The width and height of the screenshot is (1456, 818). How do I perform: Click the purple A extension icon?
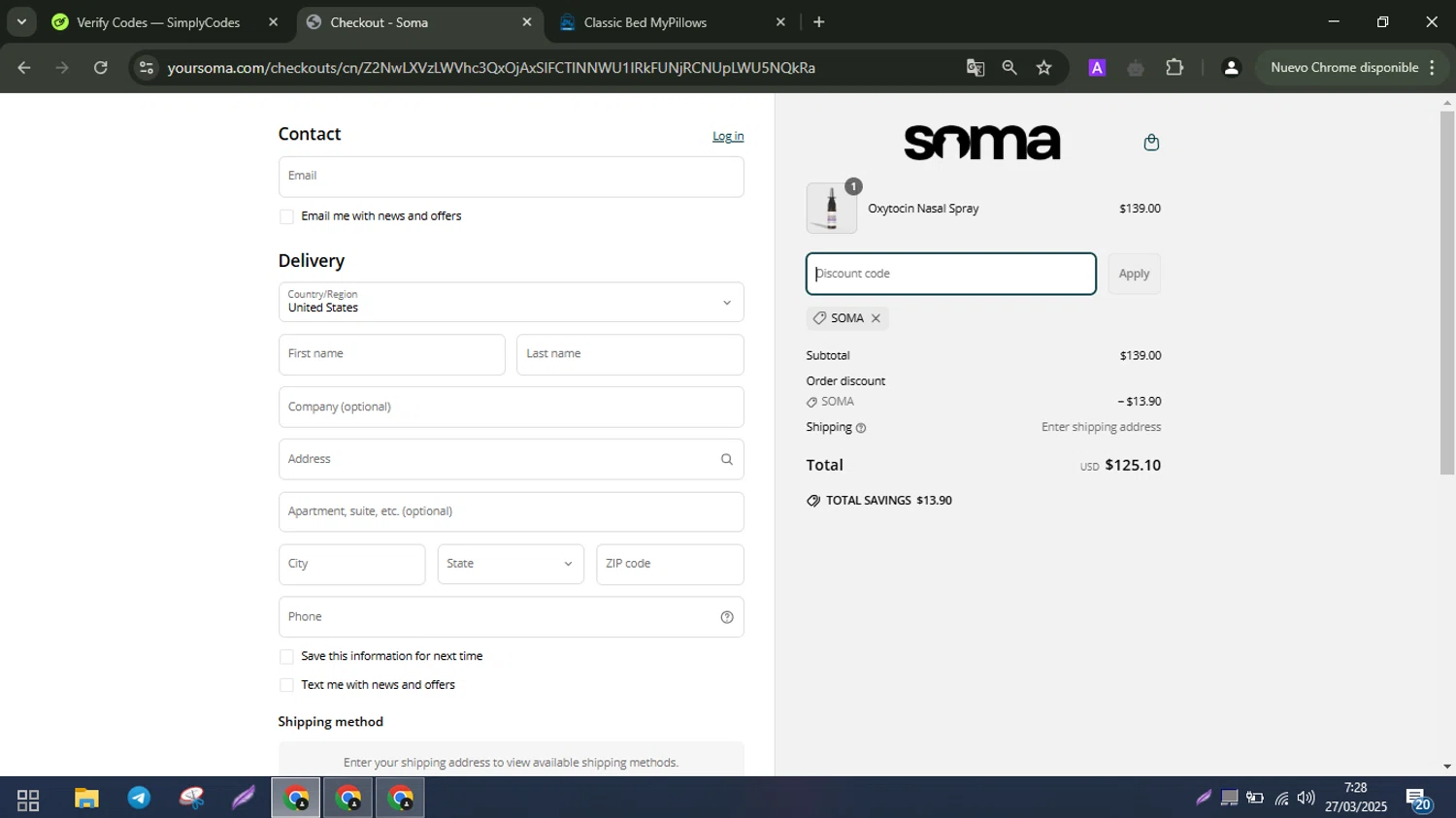click(1097, 68)
